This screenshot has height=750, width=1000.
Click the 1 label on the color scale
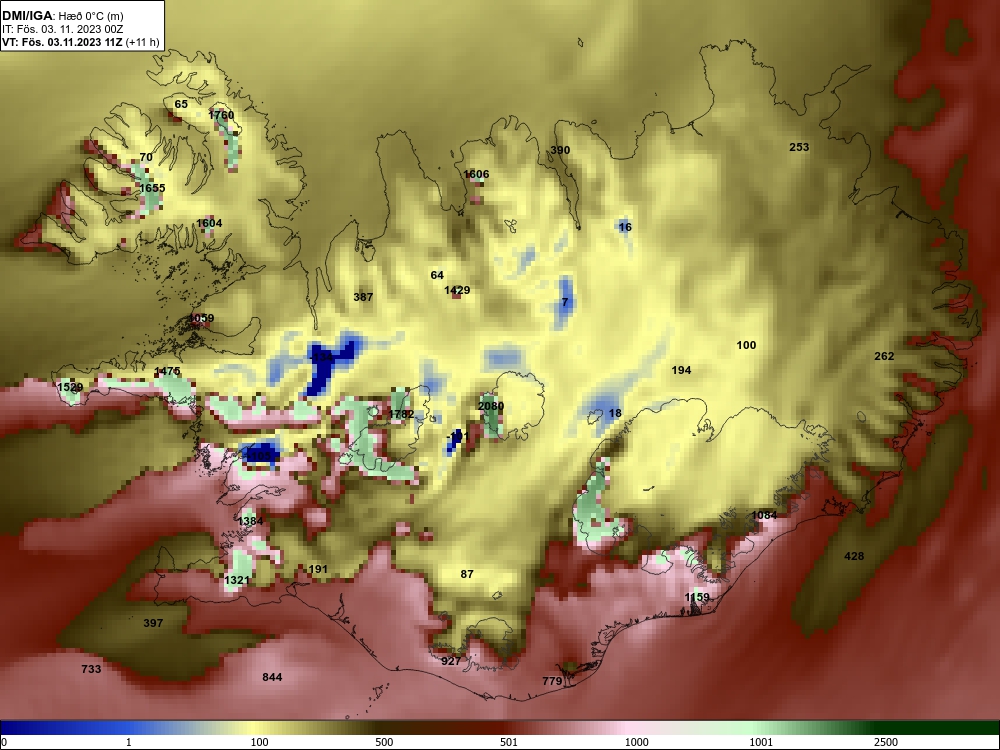[x=129, y=742]
